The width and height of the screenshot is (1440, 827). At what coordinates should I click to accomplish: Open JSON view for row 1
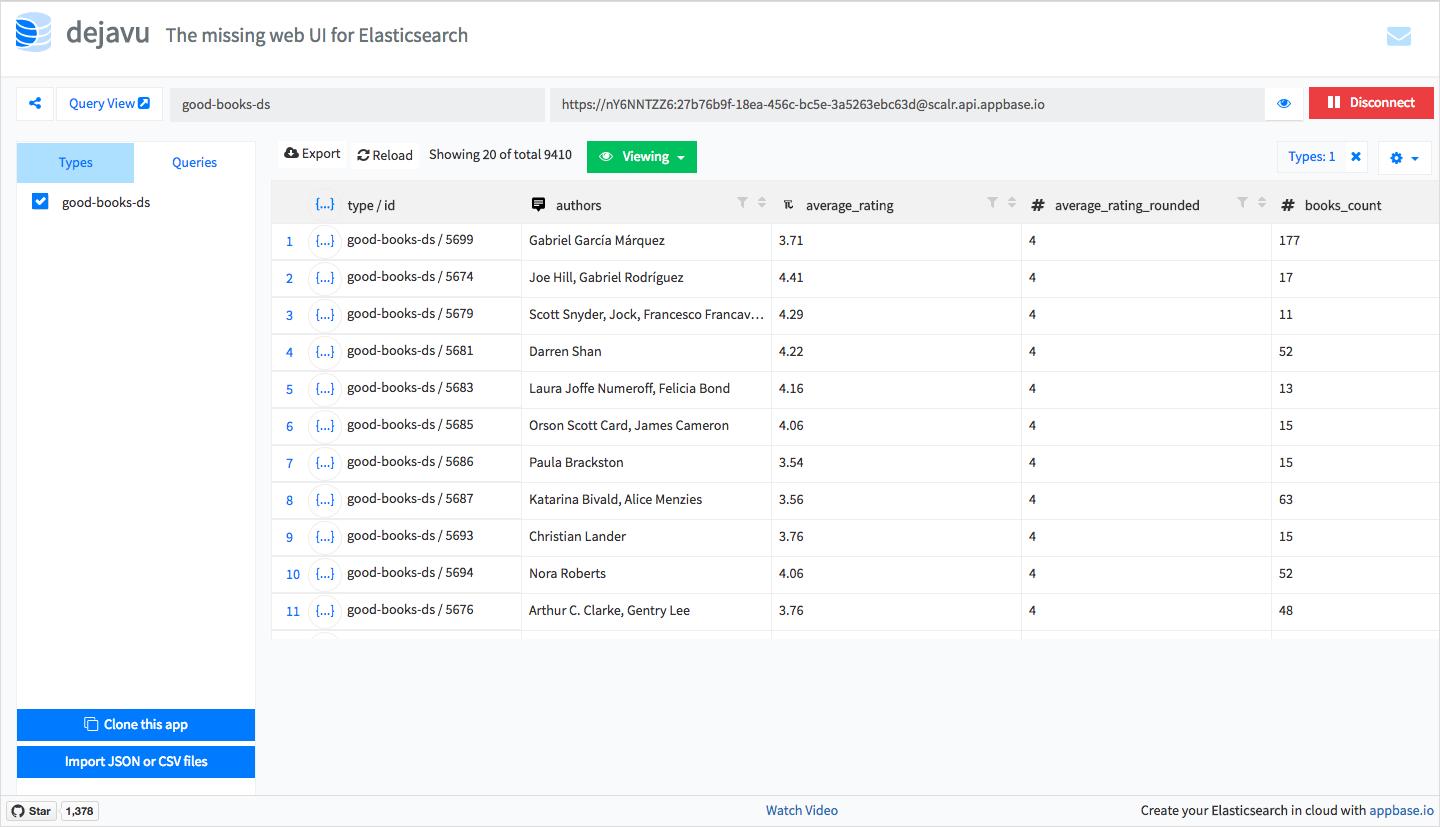[x=324, y=241]
